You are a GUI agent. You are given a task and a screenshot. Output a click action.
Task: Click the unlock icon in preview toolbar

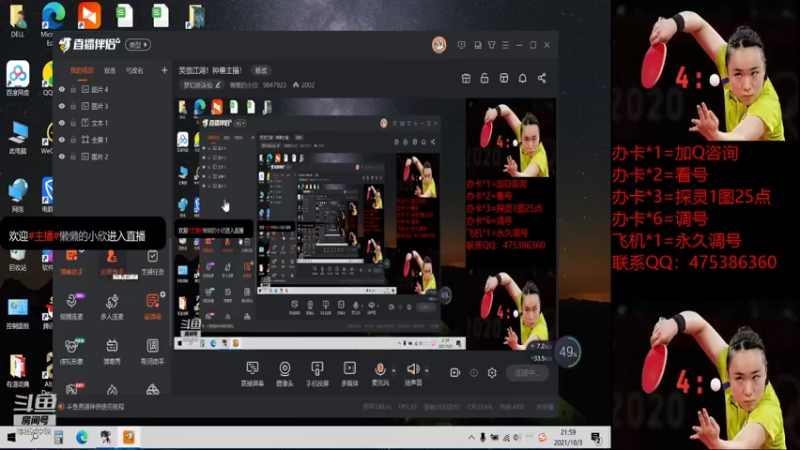pyautogui.click(x=484, y=78)
